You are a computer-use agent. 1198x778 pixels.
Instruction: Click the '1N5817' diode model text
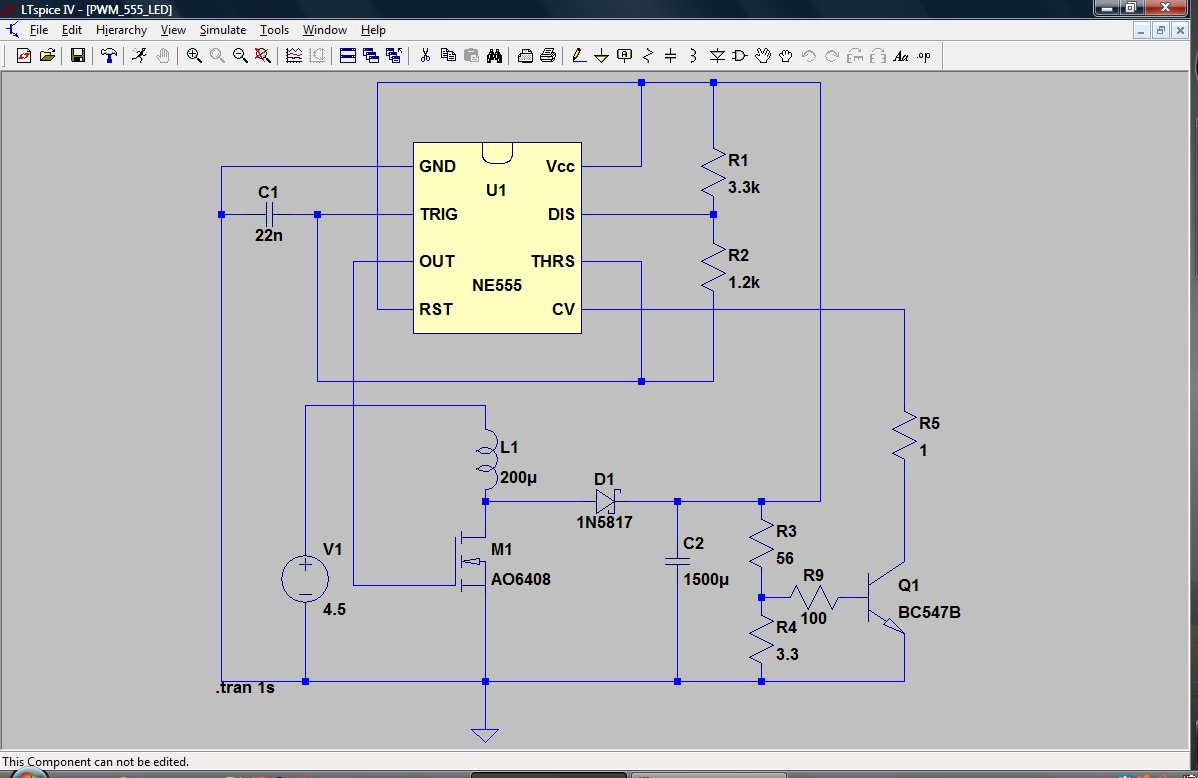click(604, 523)
